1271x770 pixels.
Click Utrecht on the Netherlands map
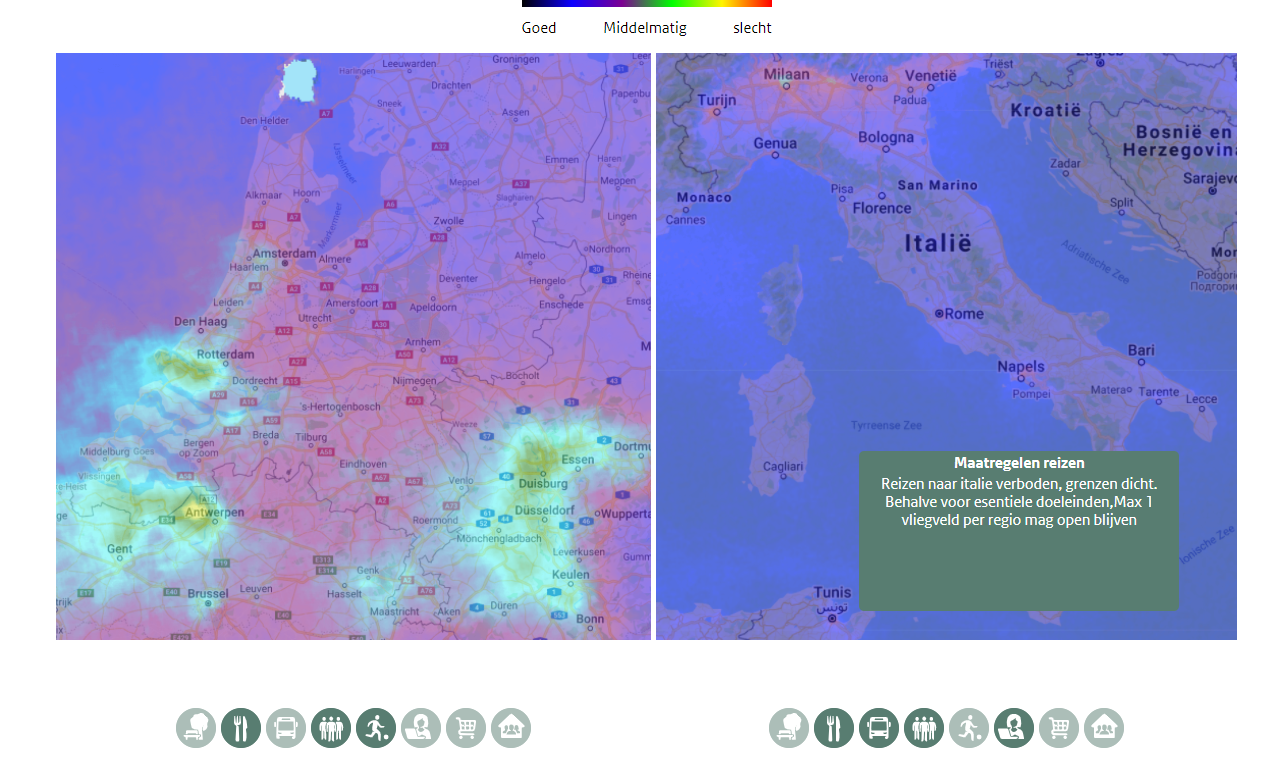(x=315, y=318)
